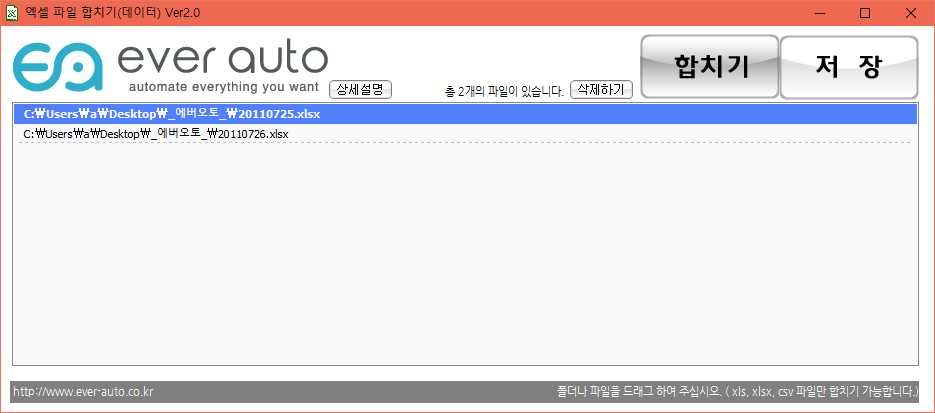Click the 합치기 merge button
Image resolution: width=935 pixels, height=413 pixels.
point(710,67)
